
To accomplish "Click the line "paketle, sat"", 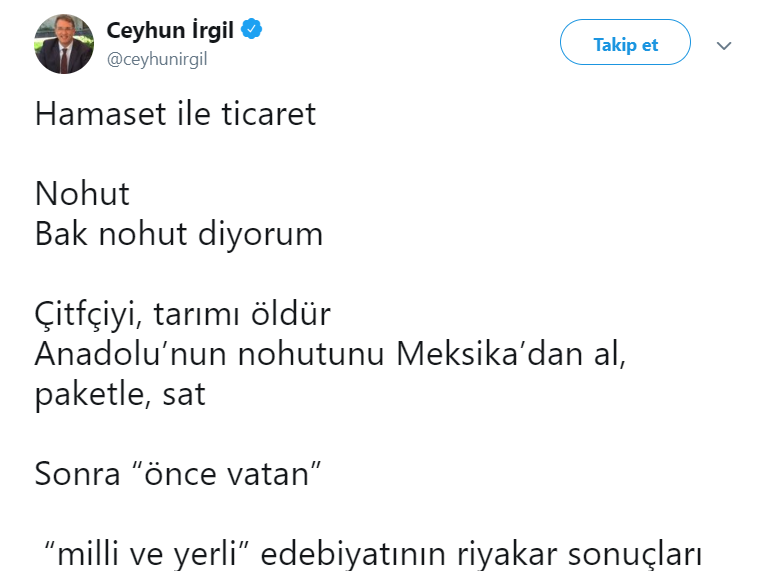I will point(120,394).
